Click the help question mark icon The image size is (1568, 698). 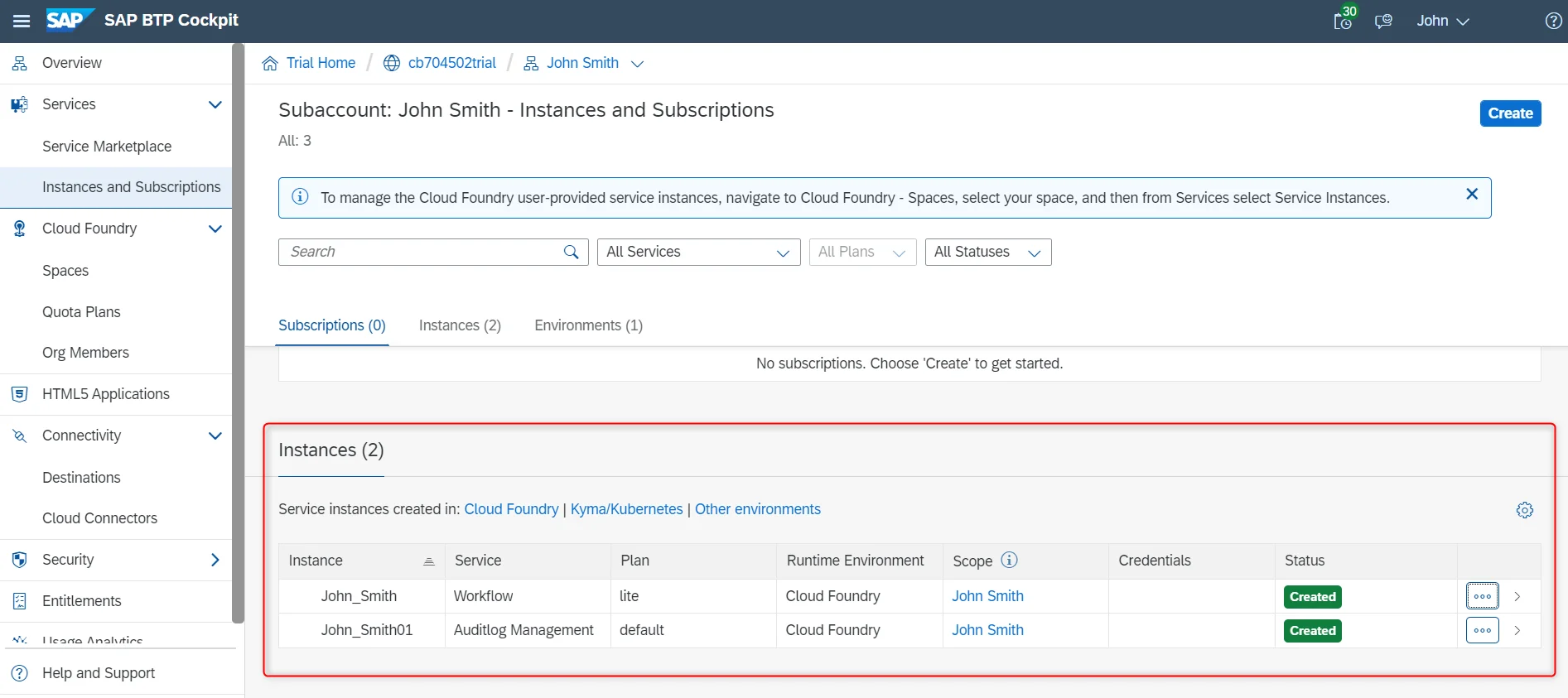(x=1554, y=21)
